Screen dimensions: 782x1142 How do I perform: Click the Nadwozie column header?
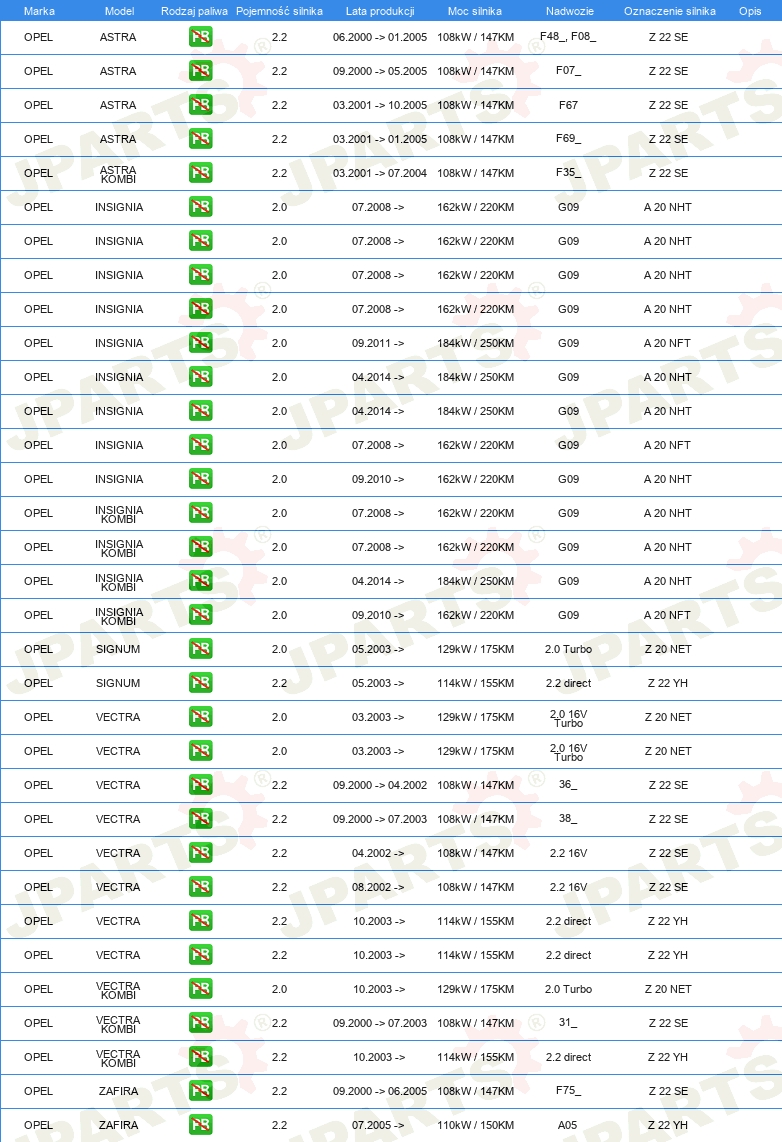point(569,11)
